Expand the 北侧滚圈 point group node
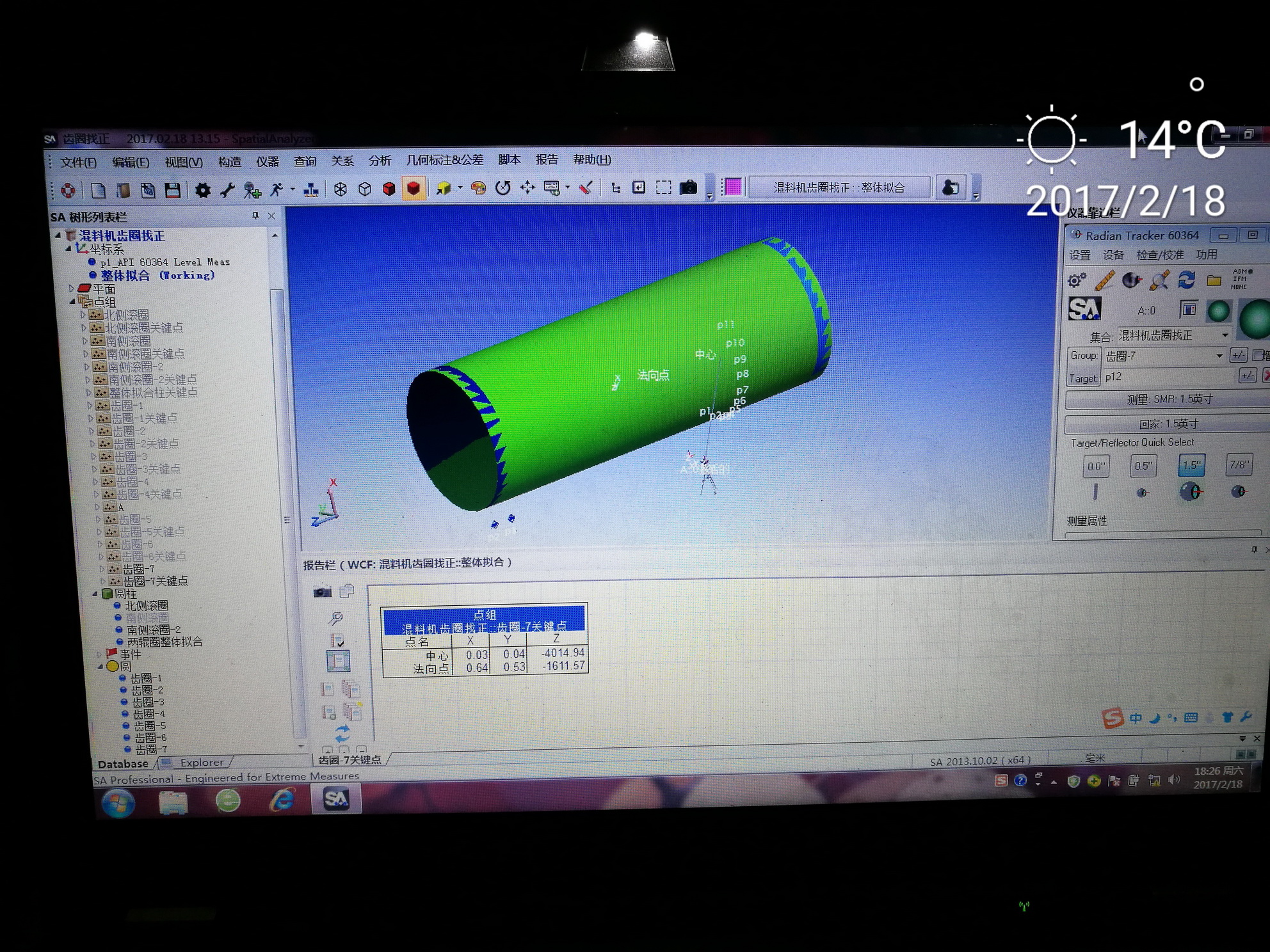 83,315
